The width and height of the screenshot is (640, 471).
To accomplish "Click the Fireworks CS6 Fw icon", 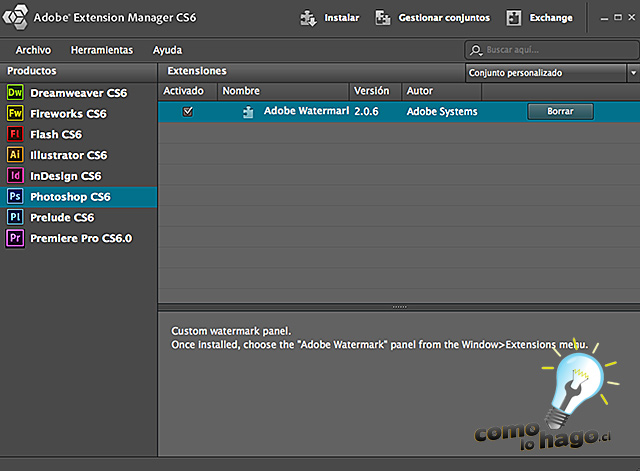I will point(15,113).
